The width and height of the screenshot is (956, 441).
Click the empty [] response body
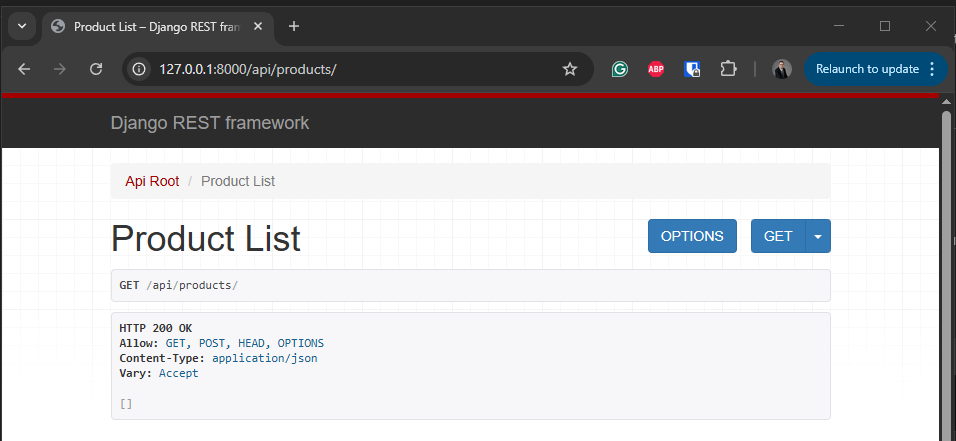point(126,404)
